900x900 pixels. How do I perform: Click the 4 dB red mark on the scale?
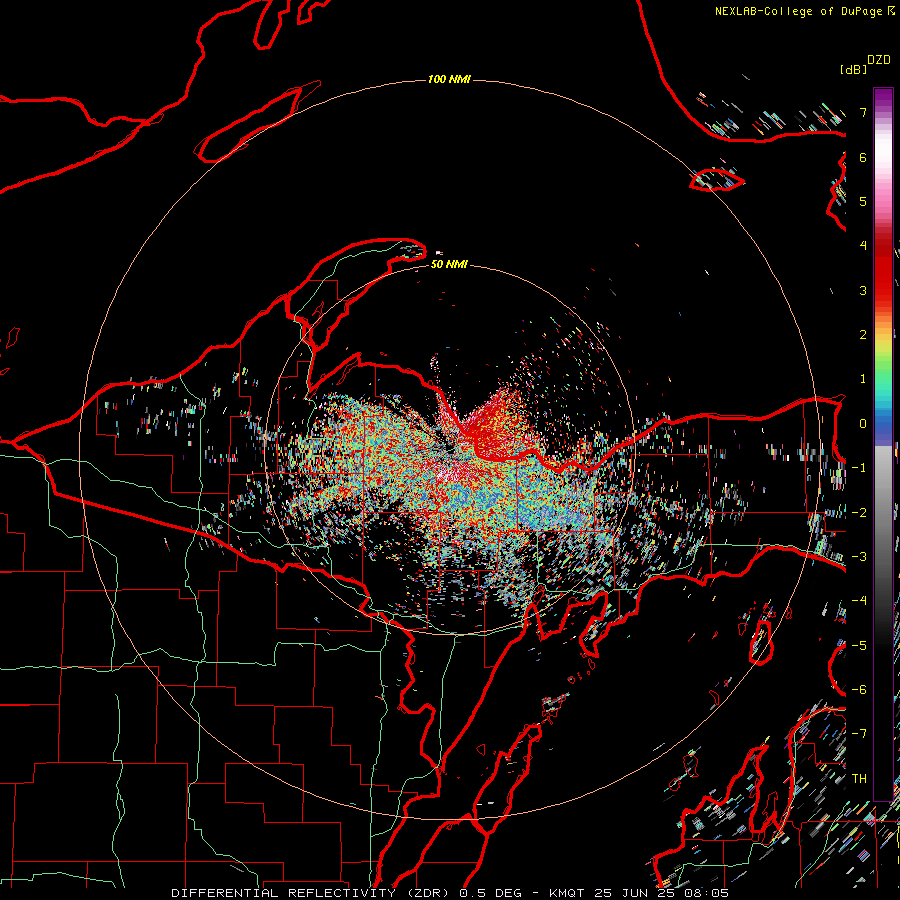pyautogui.click(x=863, y=246)
